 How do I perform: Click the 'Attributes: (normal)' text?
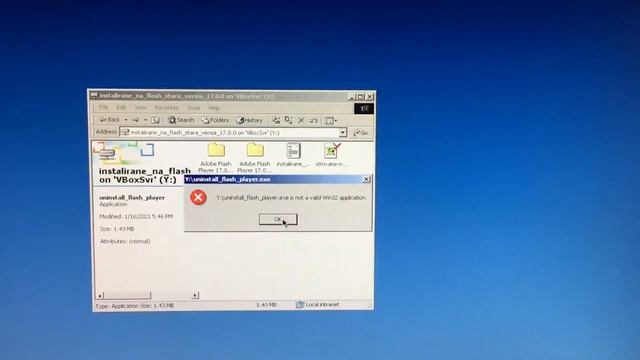coord(125,241)
